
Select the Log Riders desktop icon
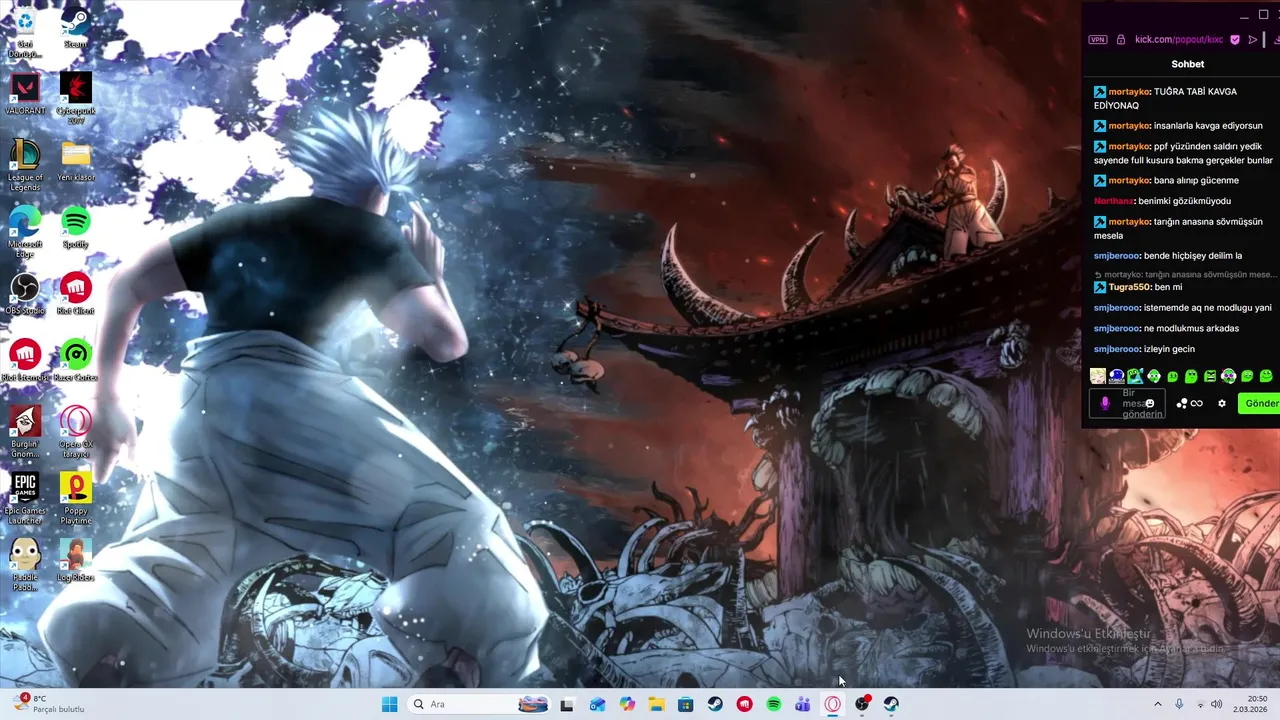pyautogui.click(x=76, y=561)
